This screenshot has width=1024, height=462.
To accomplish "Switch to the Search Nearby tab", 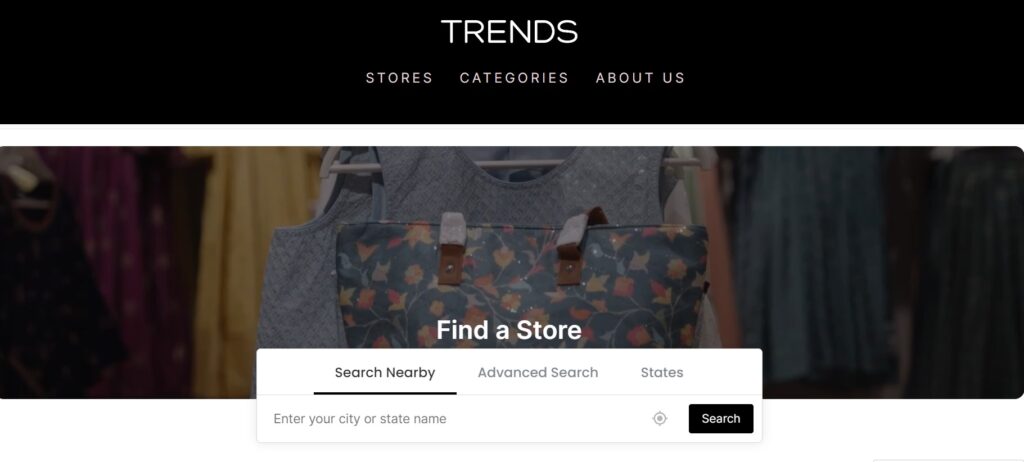I will pyautogui.click(x=385, y=372).
